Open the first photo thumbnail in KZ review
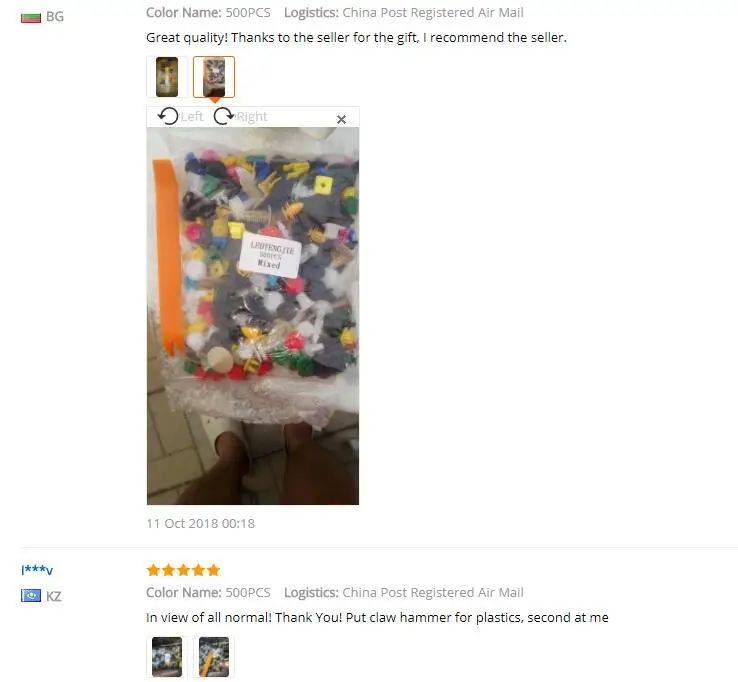738x682 pixels. (x=167, y=656)
